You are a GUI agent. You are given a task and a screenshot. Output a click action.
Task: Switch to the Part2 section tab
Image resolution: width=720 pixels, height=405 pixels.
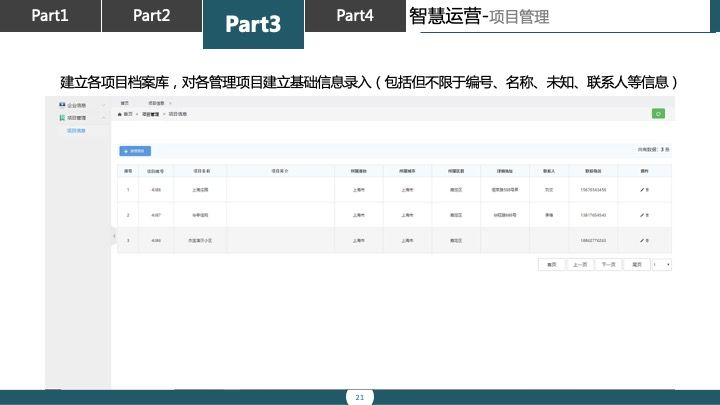click(x=152, y=16)
